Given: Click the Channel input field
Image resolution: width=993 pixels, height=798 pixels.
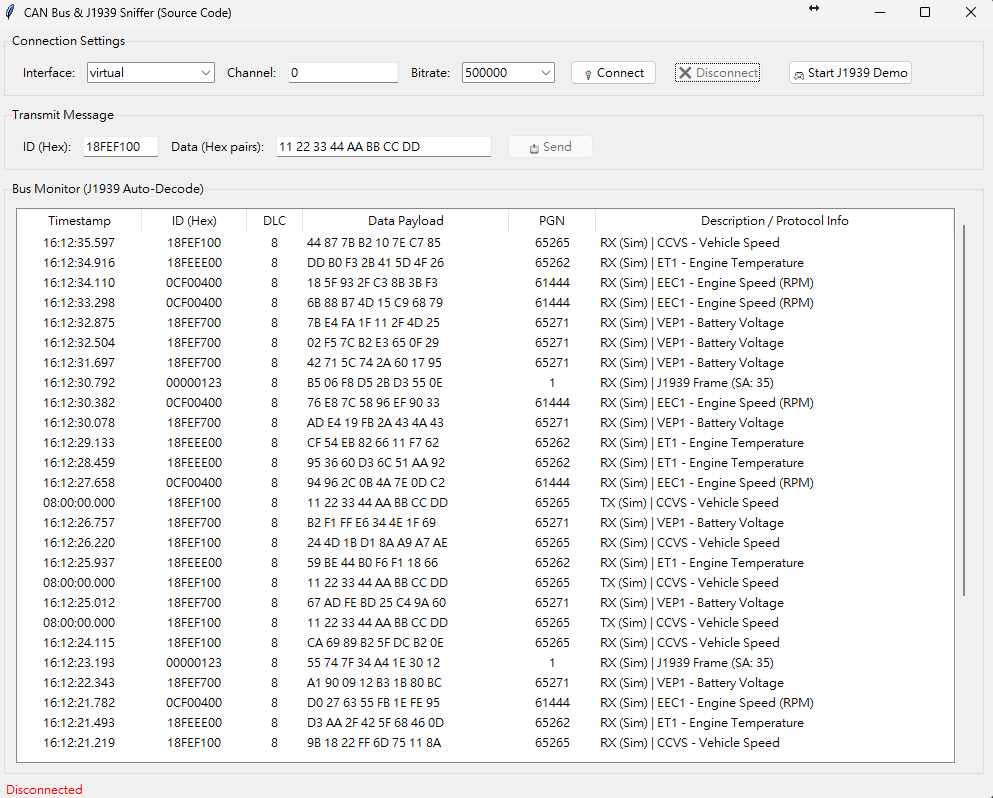Looking at the screenshot, I should tap(343, 73).
